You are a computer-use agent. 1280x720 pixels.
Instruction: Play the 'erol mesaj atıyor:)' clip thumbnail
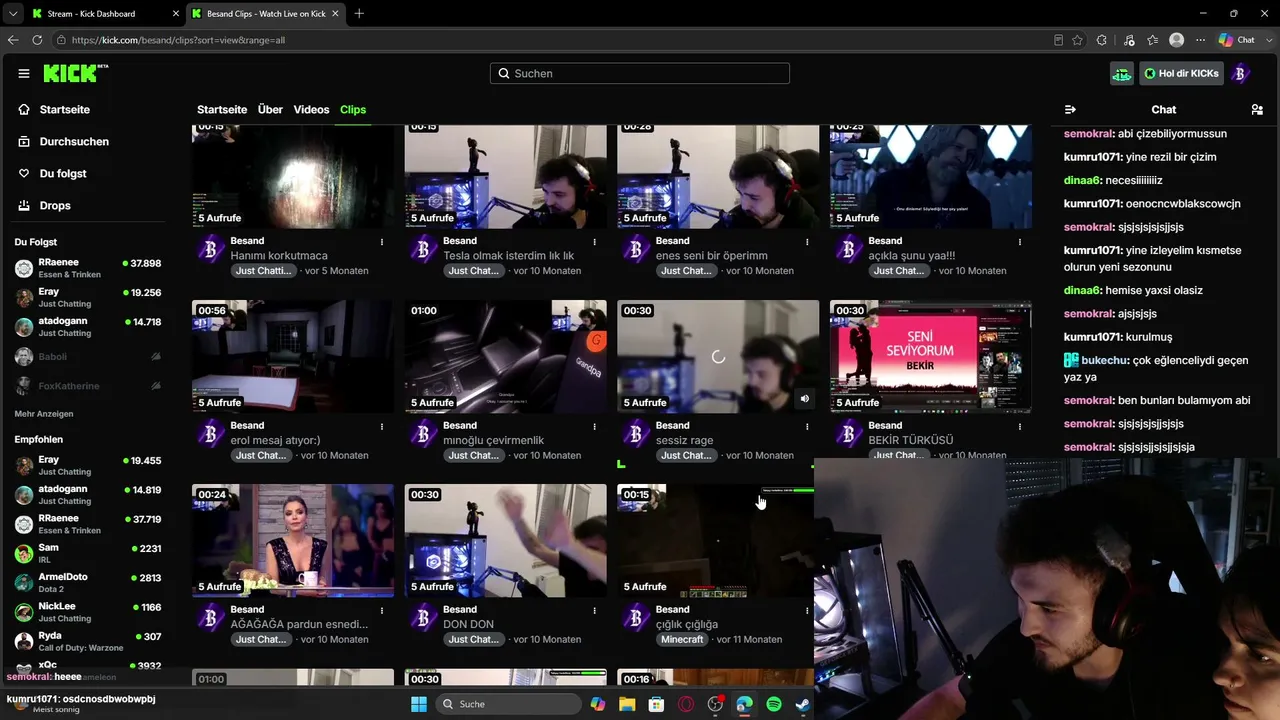coord(293,356)
